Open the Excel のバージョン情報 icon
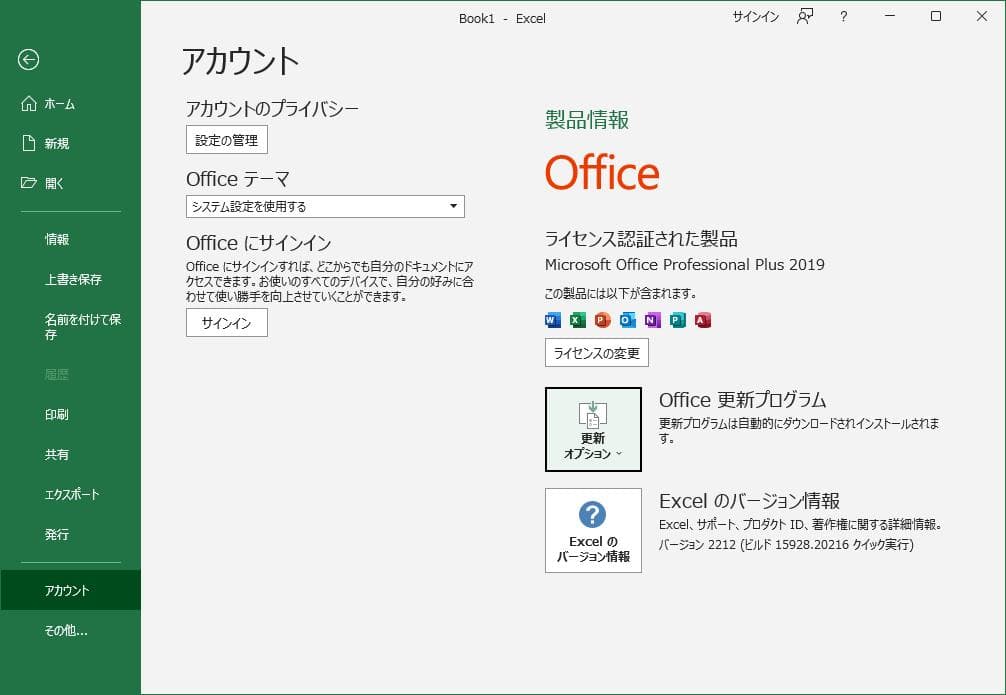The height and width of the screenshot is (695, 1006). point(592,530)
